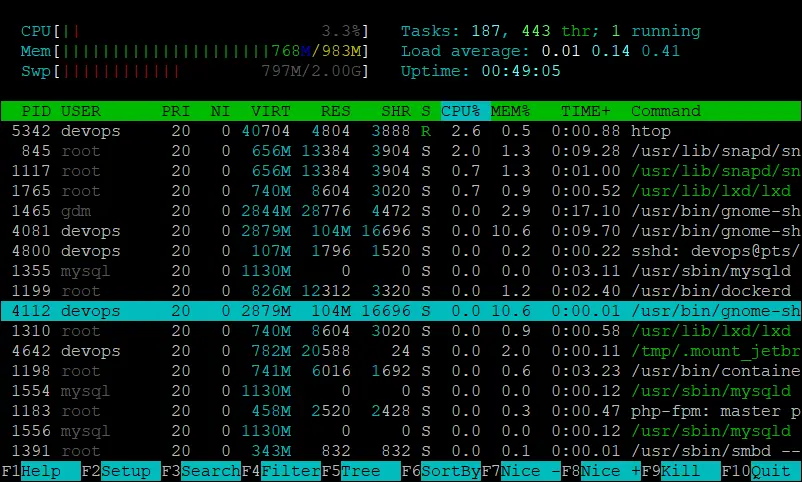Open Help from the F1 function bar
802x482 pixels.
click(40, 471)
